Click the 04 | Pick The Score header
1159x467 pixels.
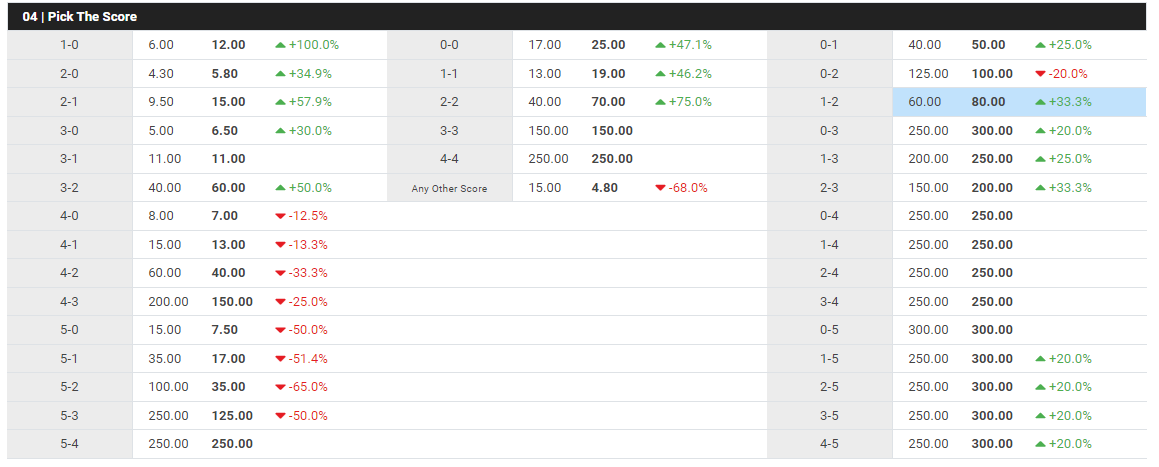(80, 16)
